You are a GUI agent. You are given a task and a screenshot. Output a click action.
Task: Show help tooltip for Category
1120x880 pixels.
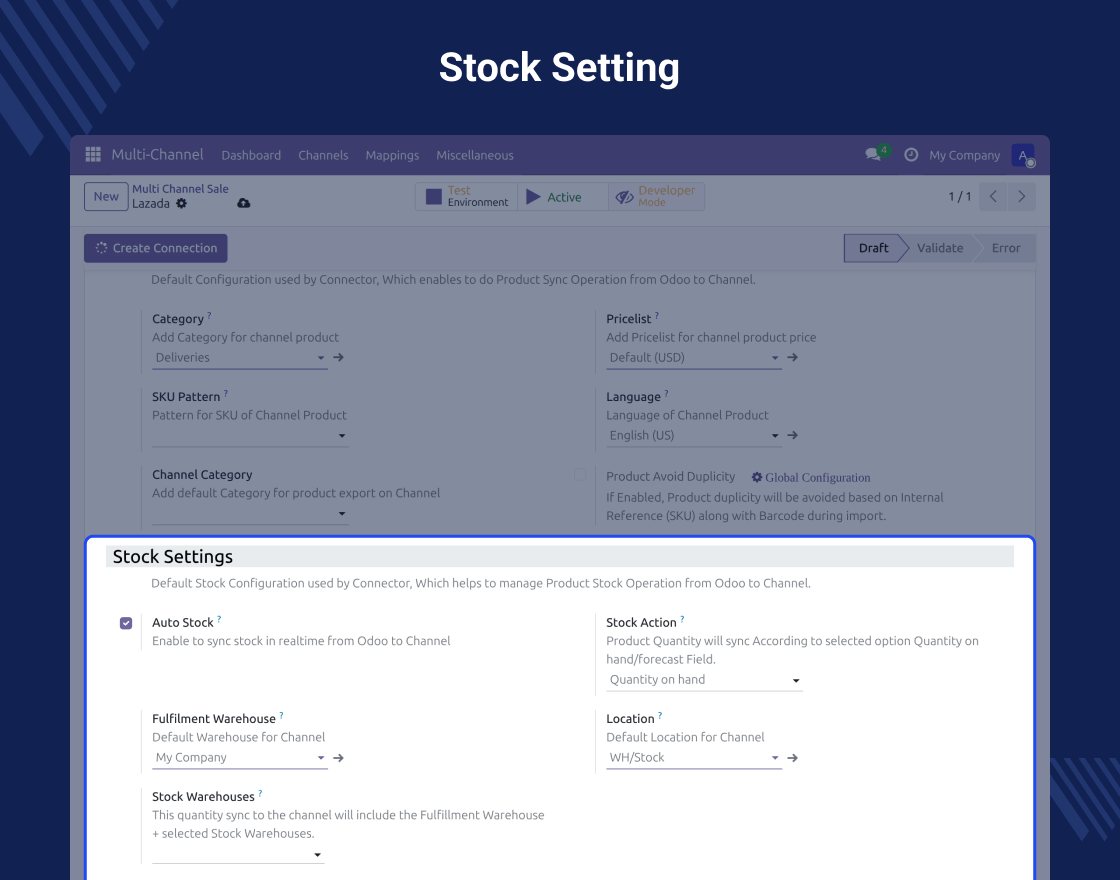209,315
